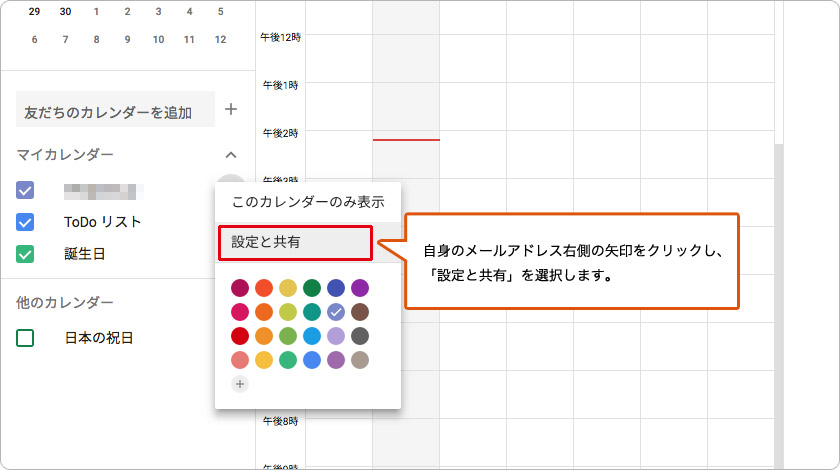
Task: Pick the purple swatch in top row
Action: click(x=360, y=288)
